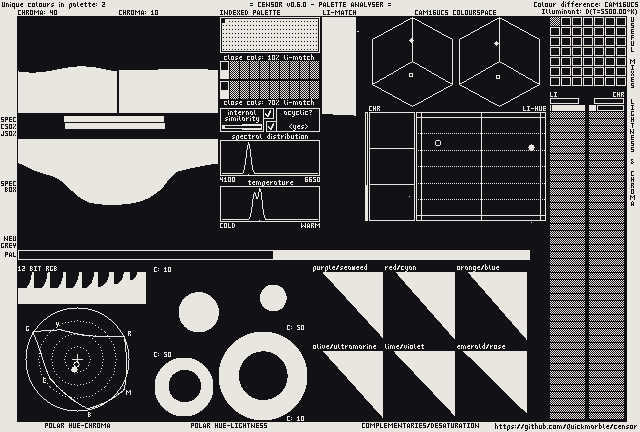Click the olive/ultramarine desaturation triangle
The height and width of the screenshot is (432, 640).
[x=353, y=384]
